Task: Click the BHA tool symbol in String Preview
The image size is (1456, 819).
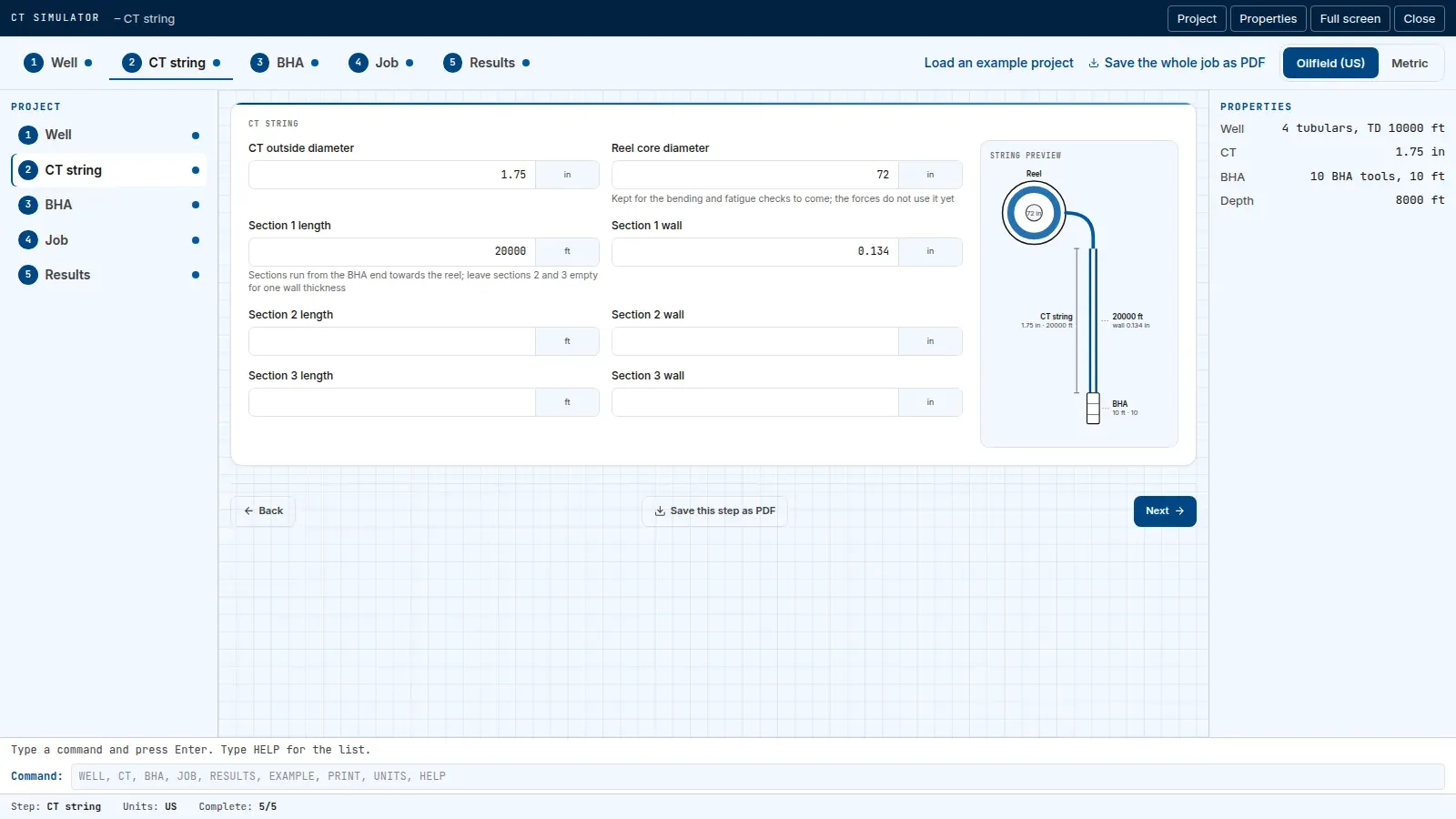Action: point(1093,409)
